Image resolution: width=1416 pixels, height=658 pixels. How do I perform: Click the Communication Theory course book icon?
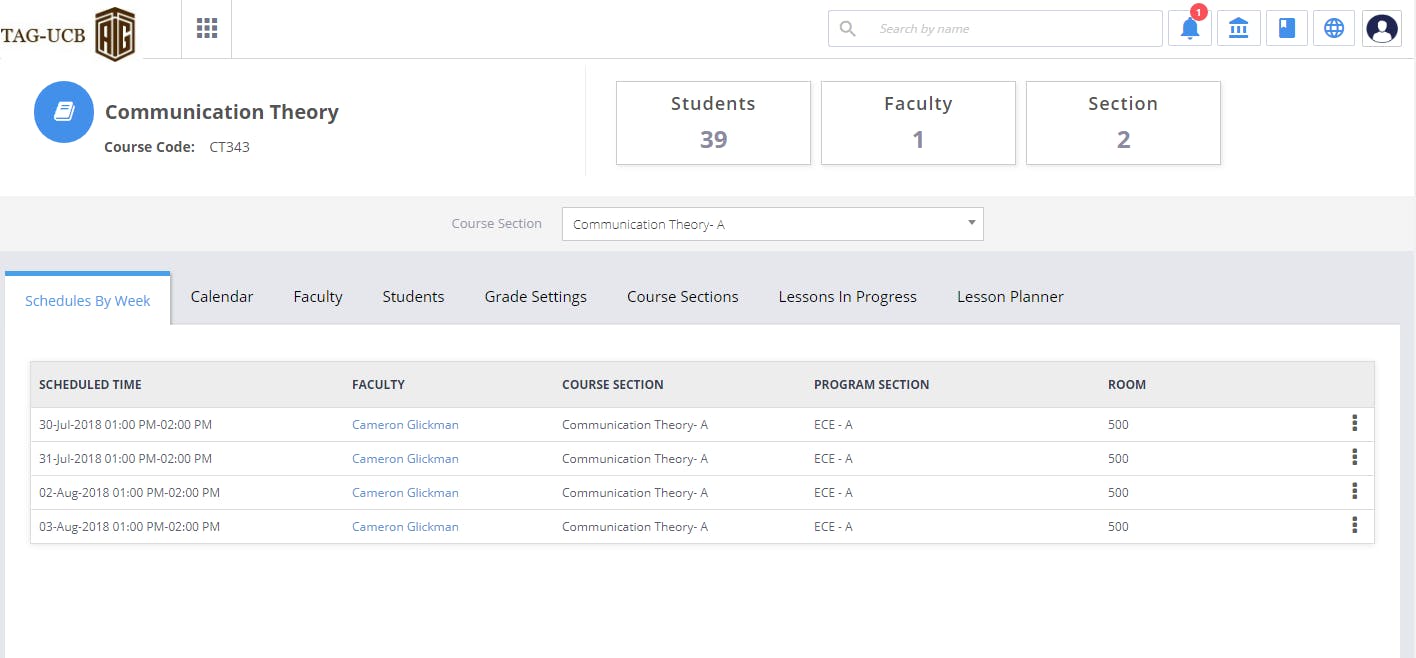[x=63, y=111]
